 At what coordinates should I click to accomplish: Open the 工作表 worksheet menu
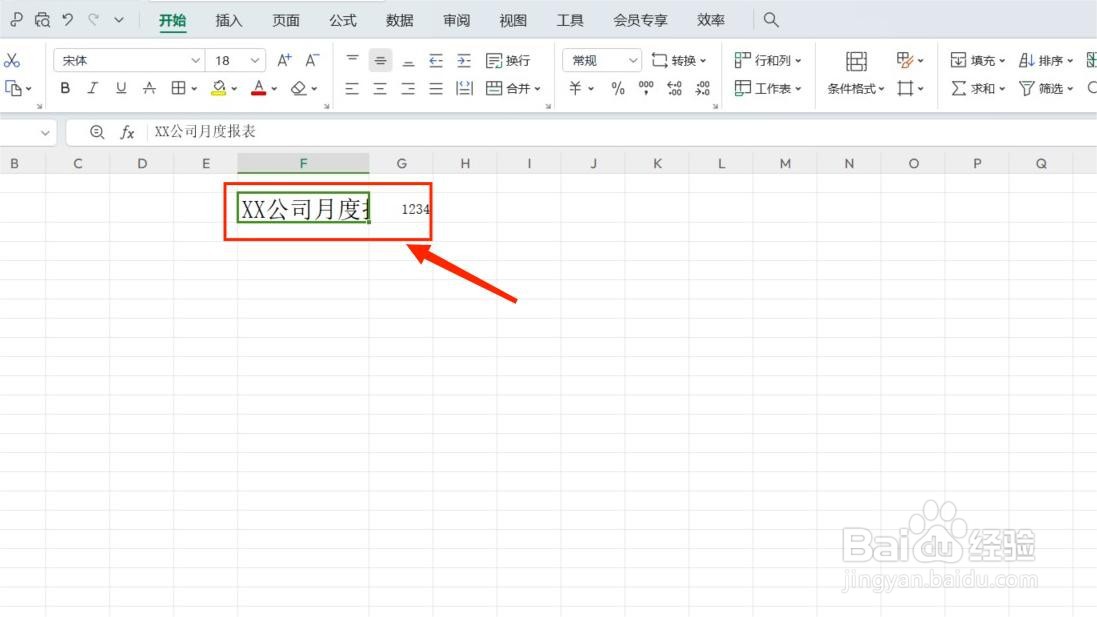coord(767,88)
